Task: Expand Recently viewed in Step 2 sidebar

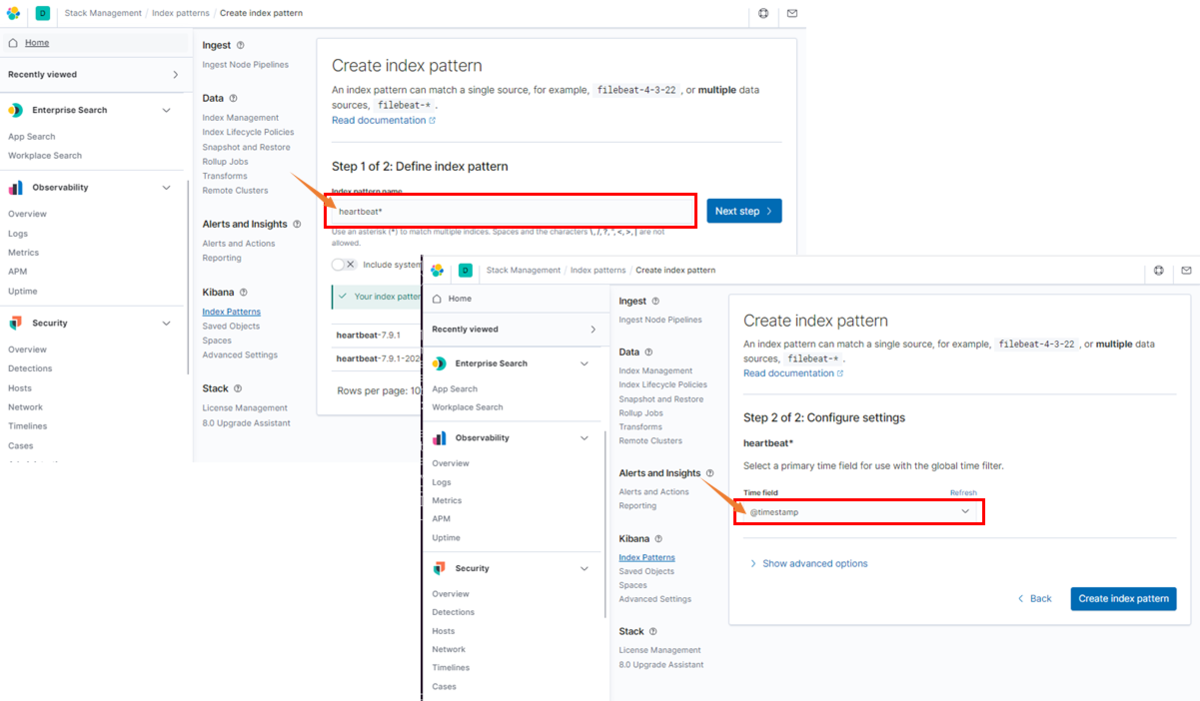Action: tap(593, 329)
